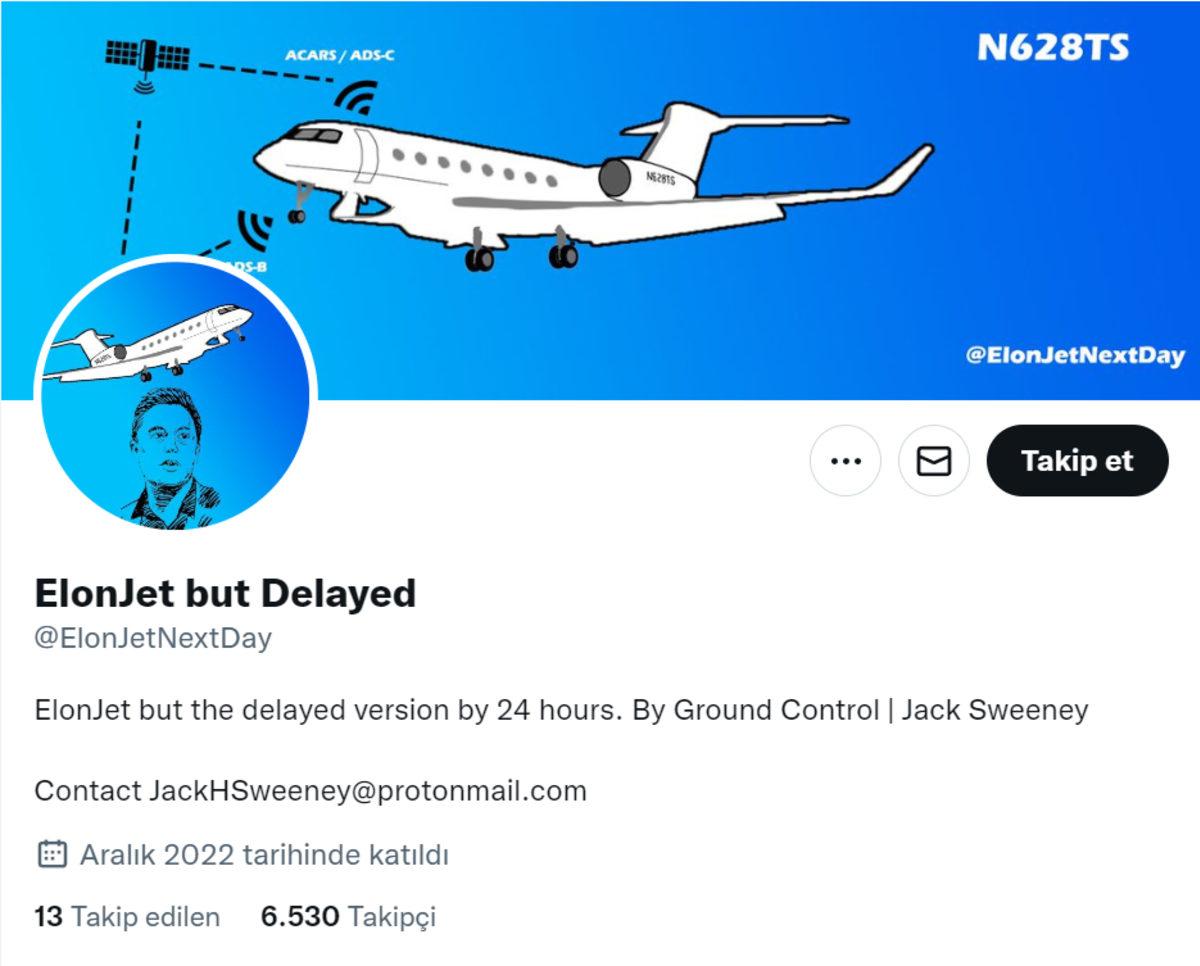The image size is (1200, 966).
Task: Open a direct message via the envelope icon
Action: (933, 460)
